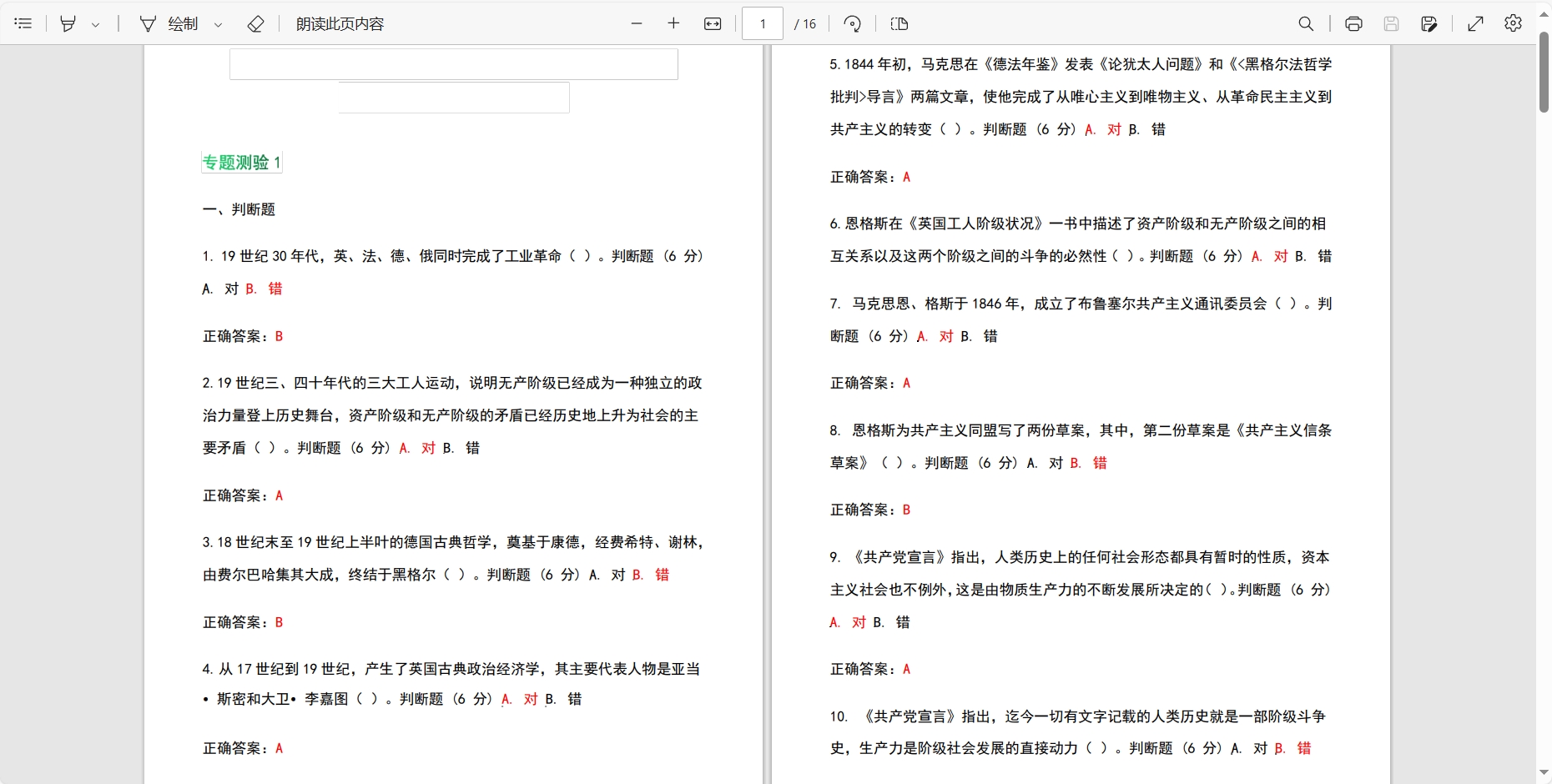Click 正确答案：A under question 5

coord(870,177)
